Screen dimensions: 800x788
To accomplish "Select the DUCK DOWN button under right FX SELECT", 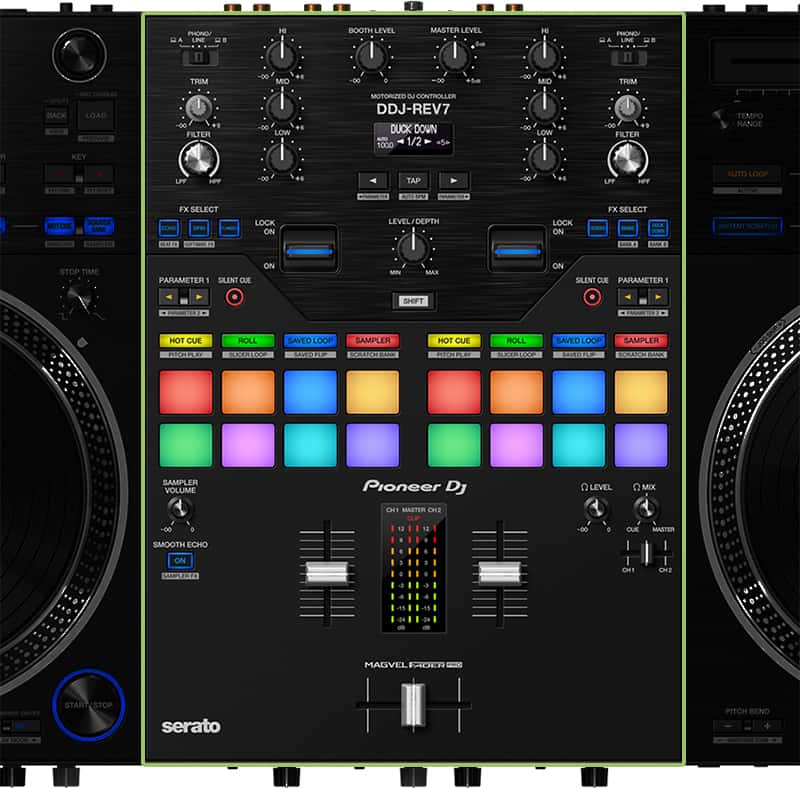I will coord(658,228).
